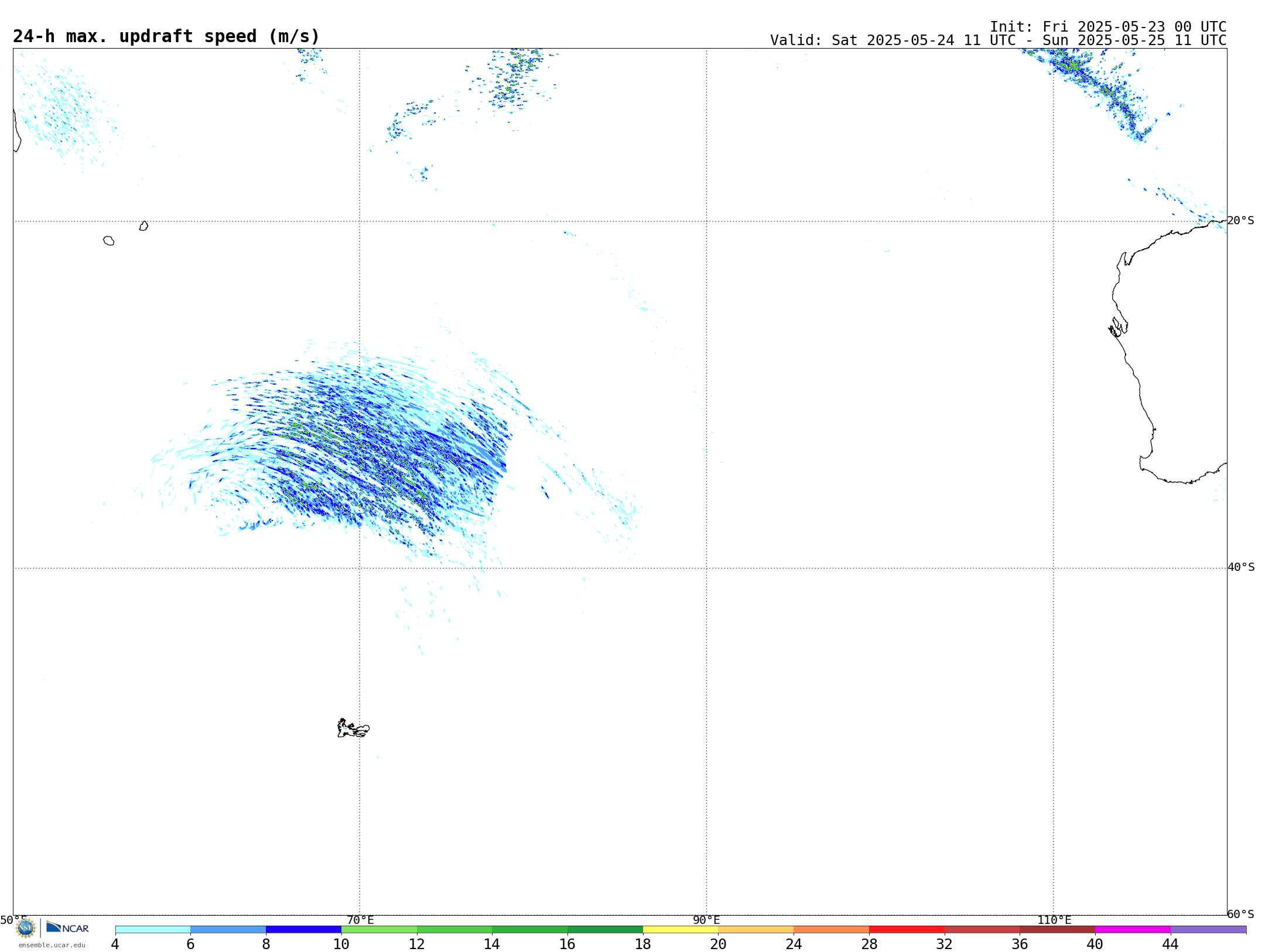Click the colorbar tick label 20
Screen dimensions: 1265x952
718,944
